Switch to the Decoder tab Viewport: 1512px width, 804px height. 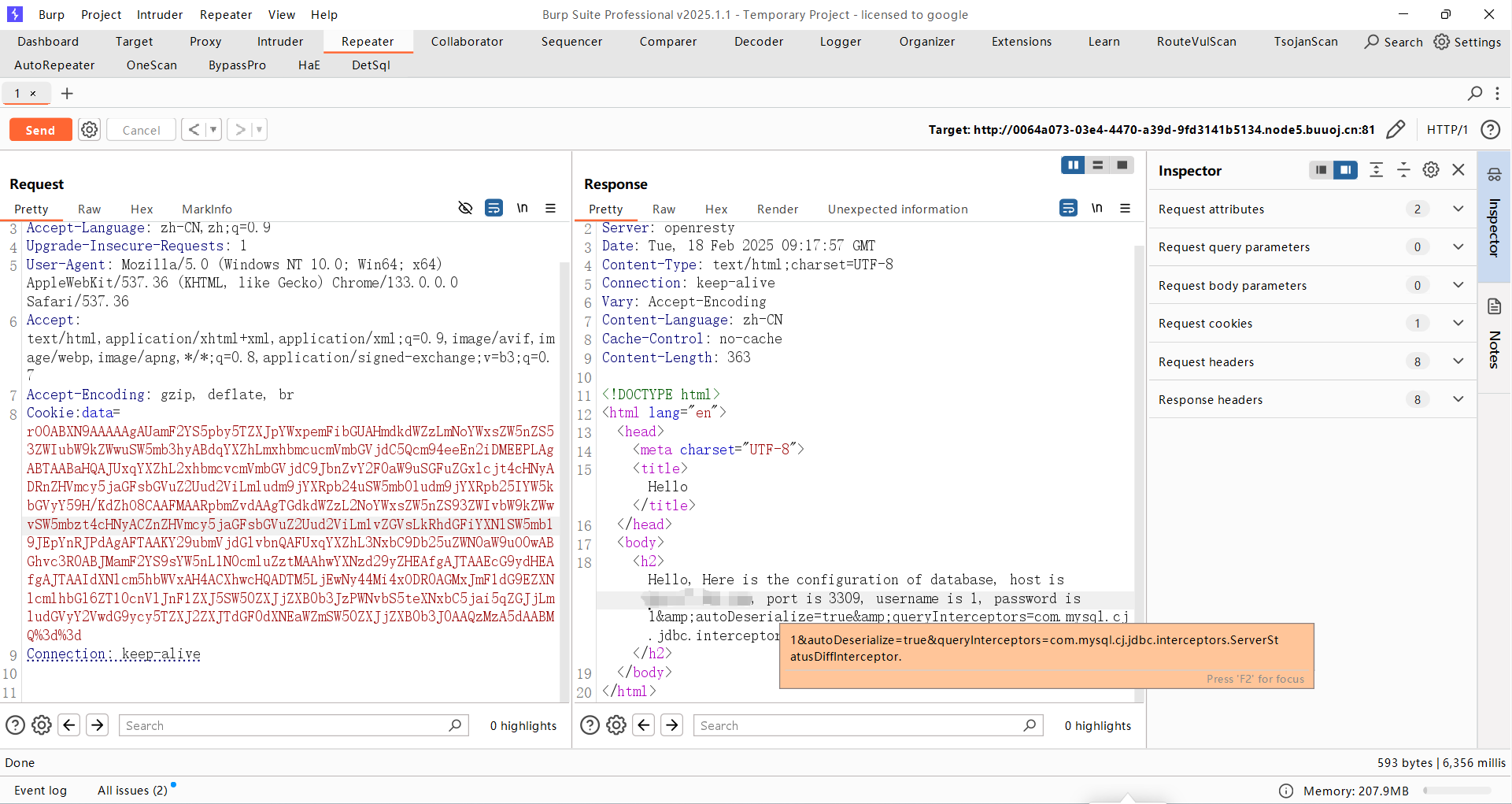[x=759, y=42]
